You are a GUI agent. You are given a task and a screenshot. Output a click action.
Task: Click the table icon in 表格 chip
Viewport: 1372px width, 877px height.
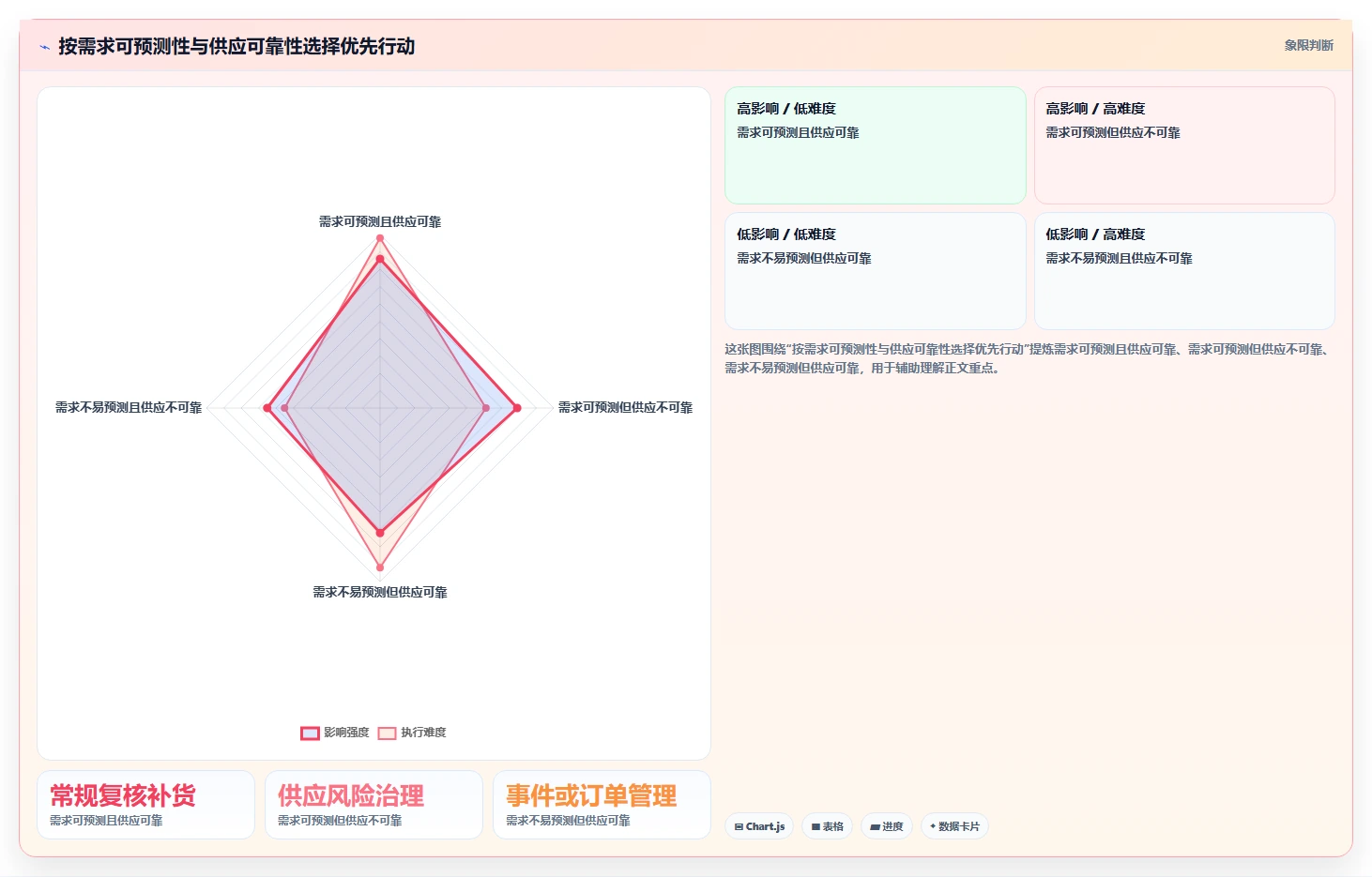[816, 826]
